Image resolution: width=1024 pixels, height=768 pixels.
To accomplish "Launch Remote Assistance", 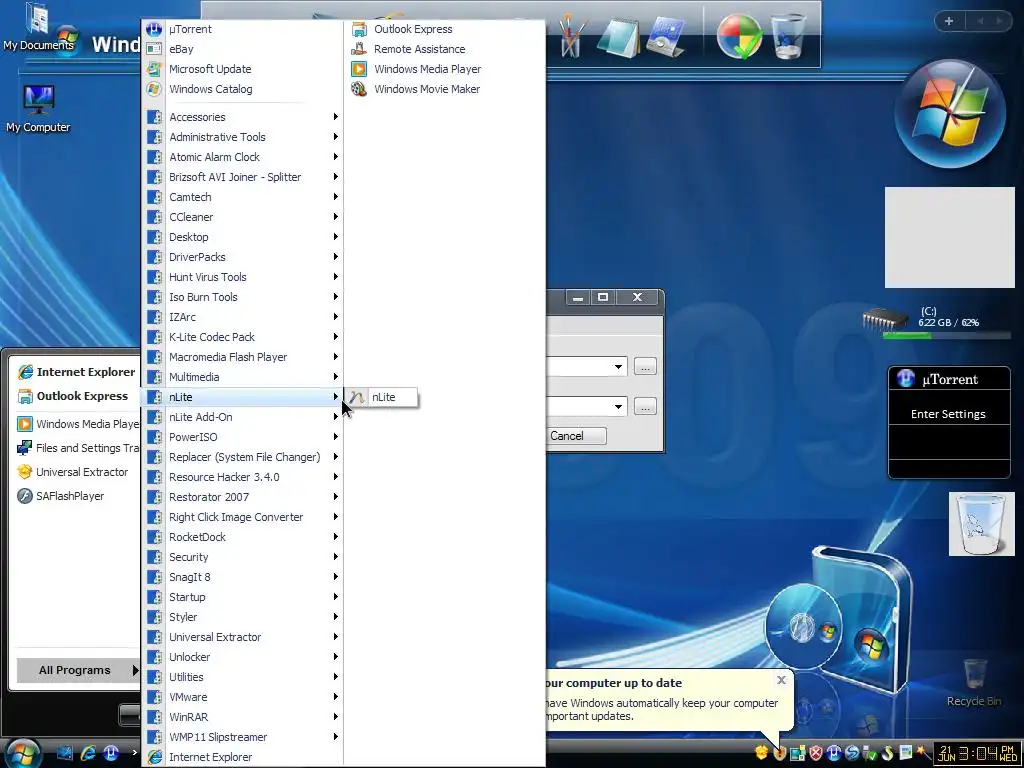I will click(x=444, y=49).
